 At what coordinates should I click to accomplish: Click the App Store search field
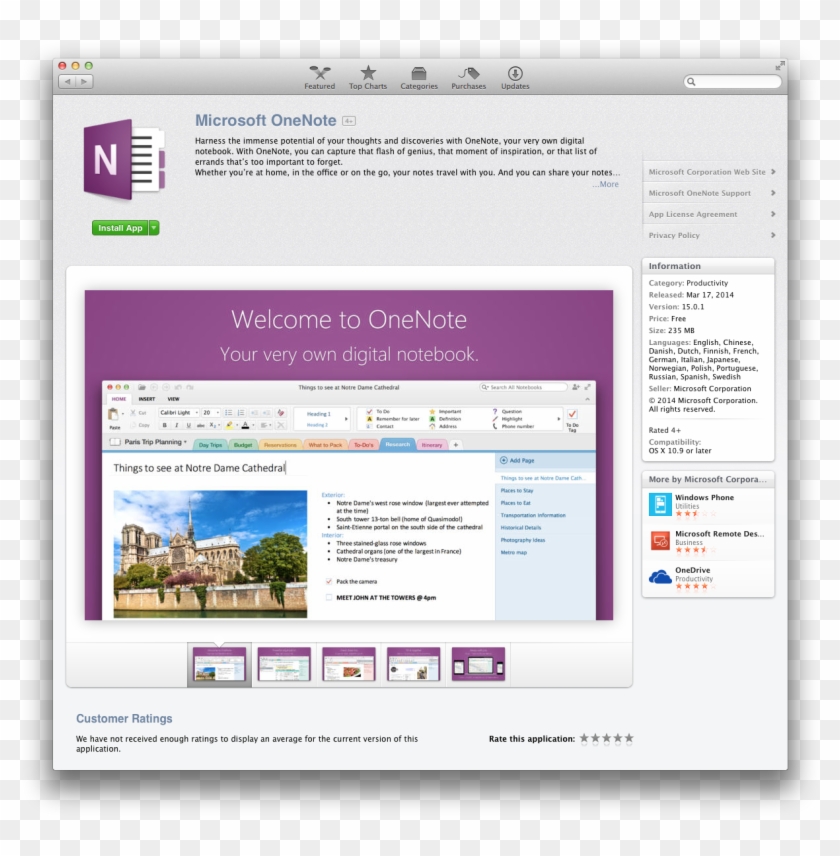(732, 81)
